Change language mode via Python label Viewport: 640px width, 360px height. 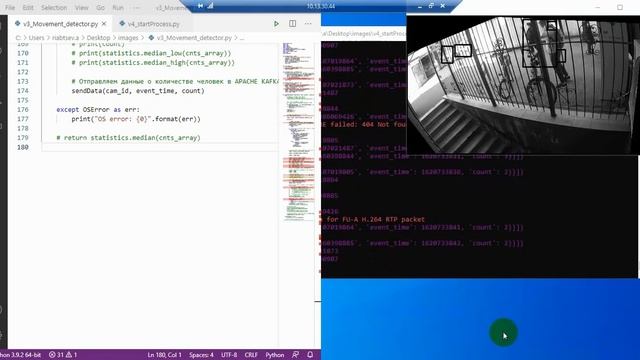pos(275,355)
